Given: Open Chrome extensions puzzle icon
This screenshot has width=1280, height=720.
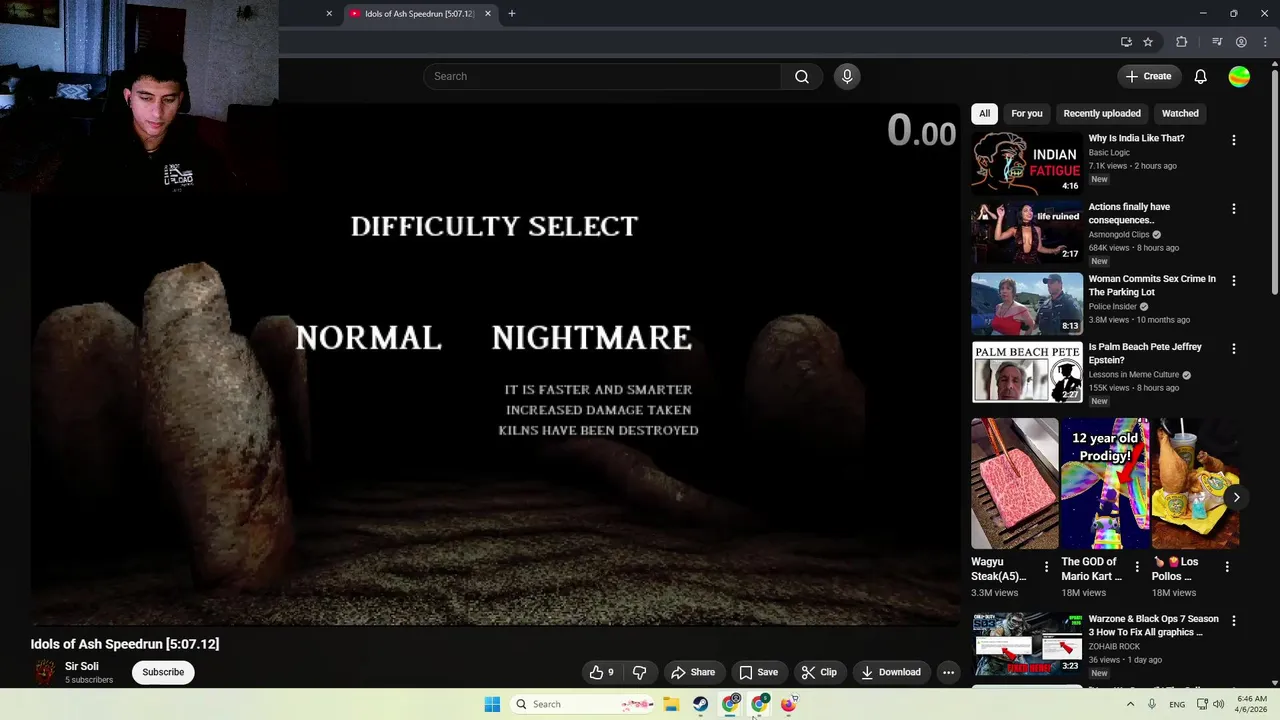Looking at the screenshot, I should click(1182, 42).
